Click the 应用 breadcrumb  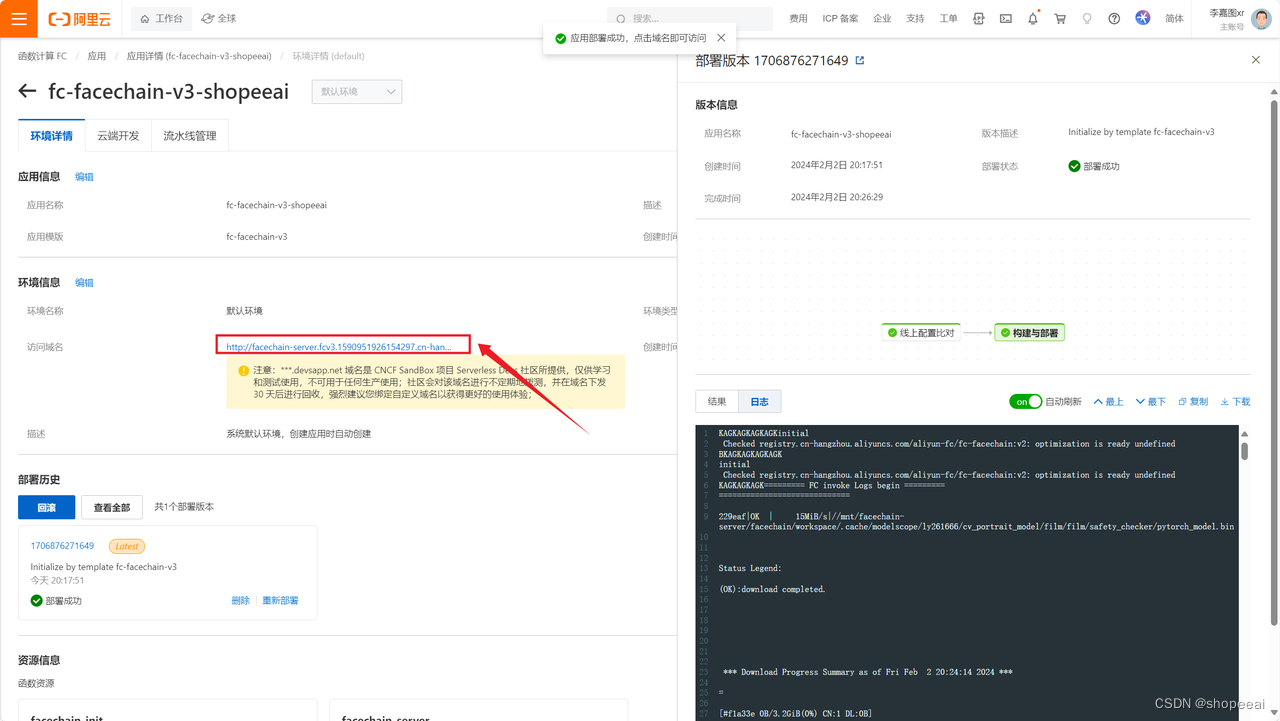pyautogui.click(x=96, y=56)
